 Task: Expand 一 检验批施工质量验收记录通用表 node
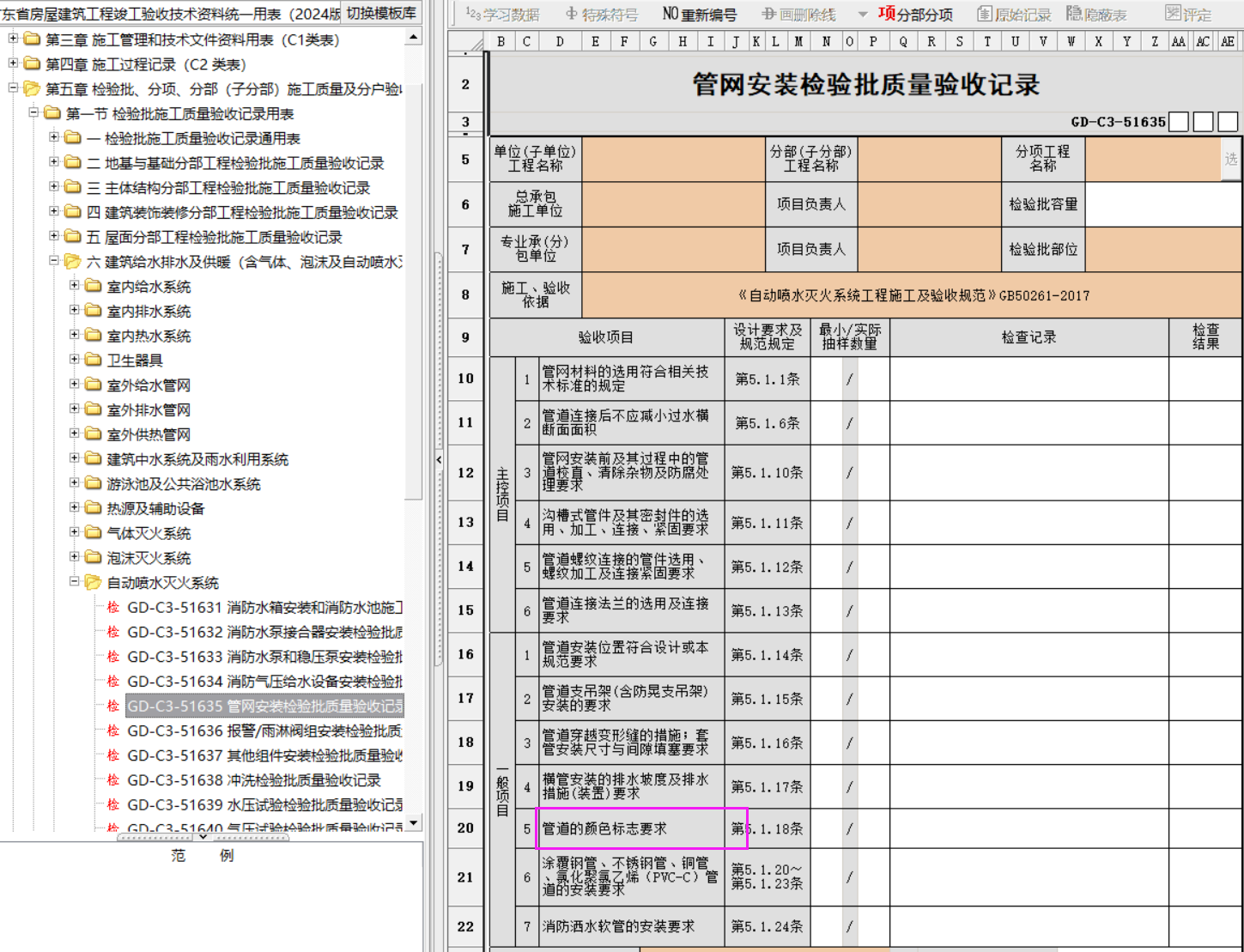pos(54,137)
